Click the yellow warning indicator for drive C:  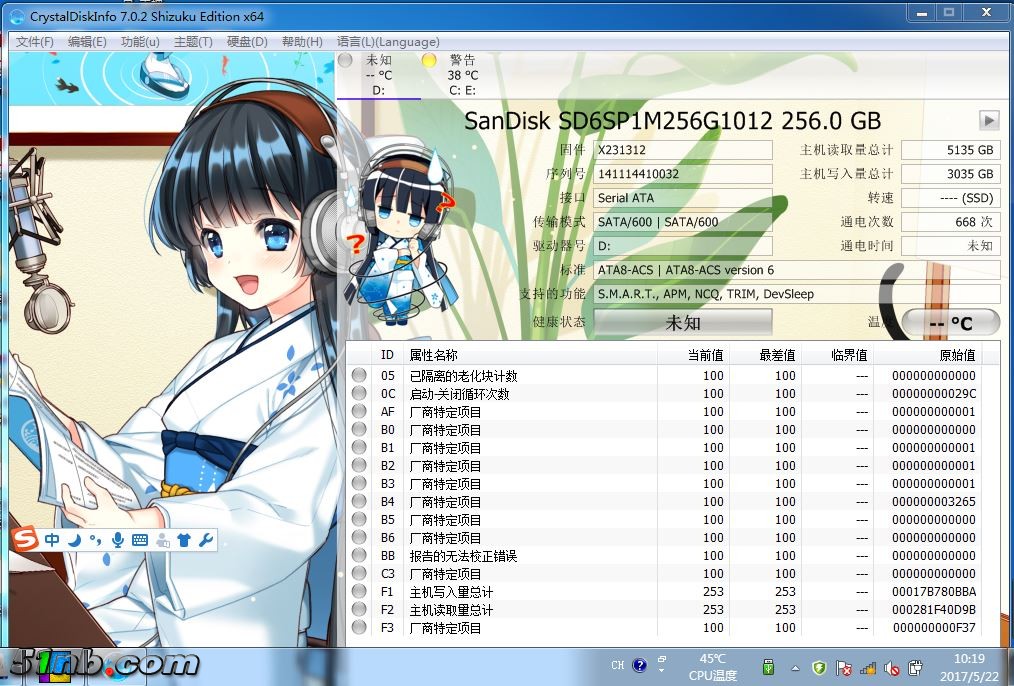pyautogui.click(x=428, y=60)
